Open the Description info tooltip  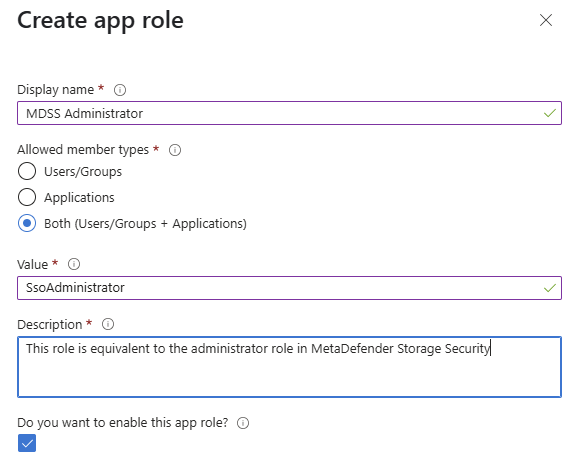108,324
